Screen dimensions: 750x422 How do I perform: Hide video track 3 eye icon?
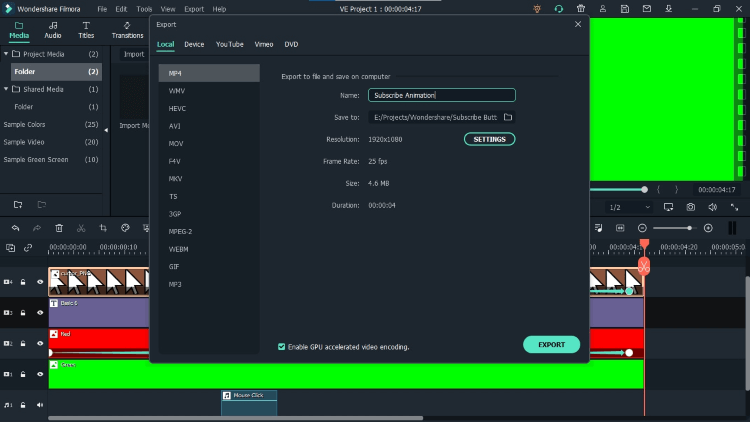(40, 312)
